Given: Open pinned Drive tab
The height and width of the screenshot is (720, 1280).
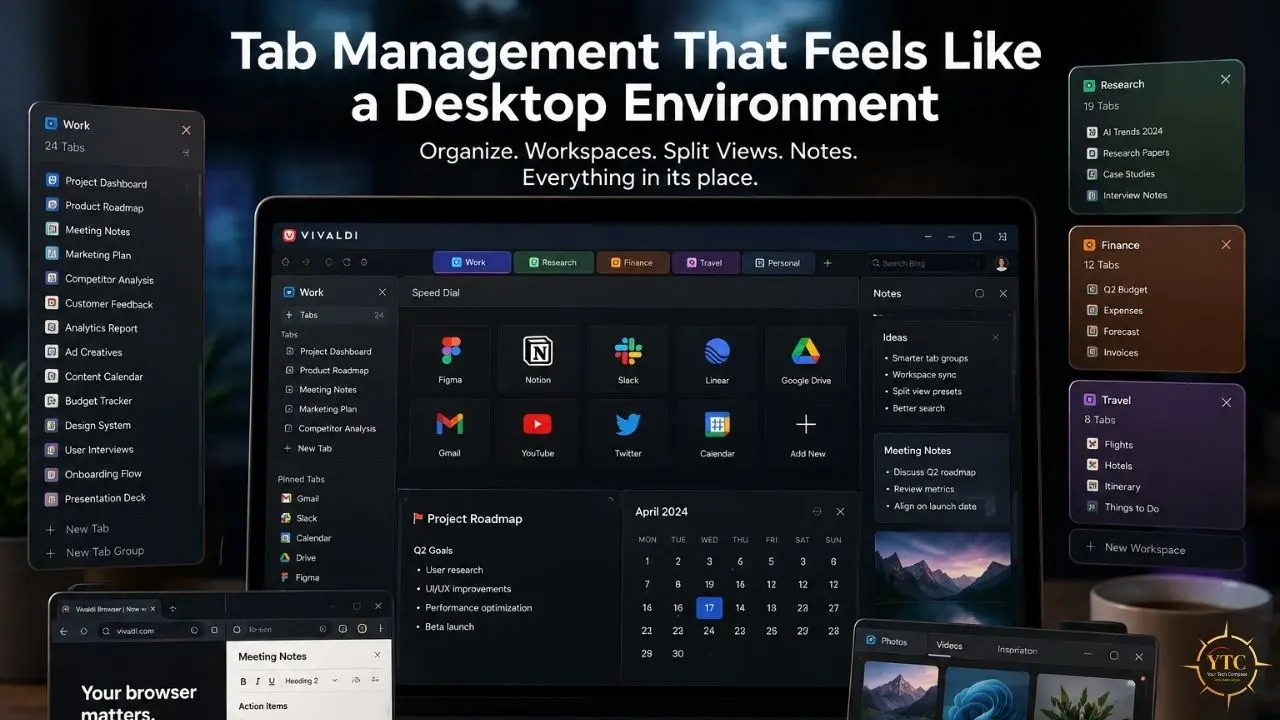Looking at the screenshot, I should coord(298,558).
